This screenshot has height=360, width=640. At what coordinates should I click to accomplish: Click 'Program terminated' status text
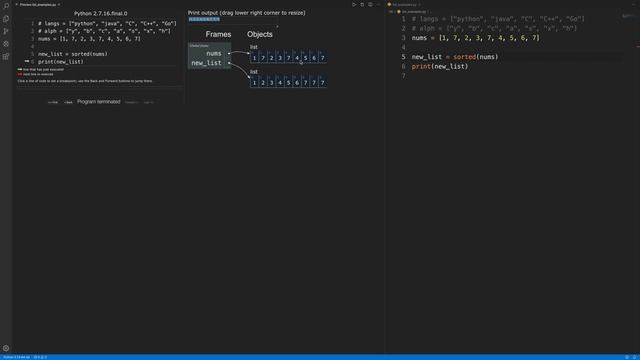(99, 102)
